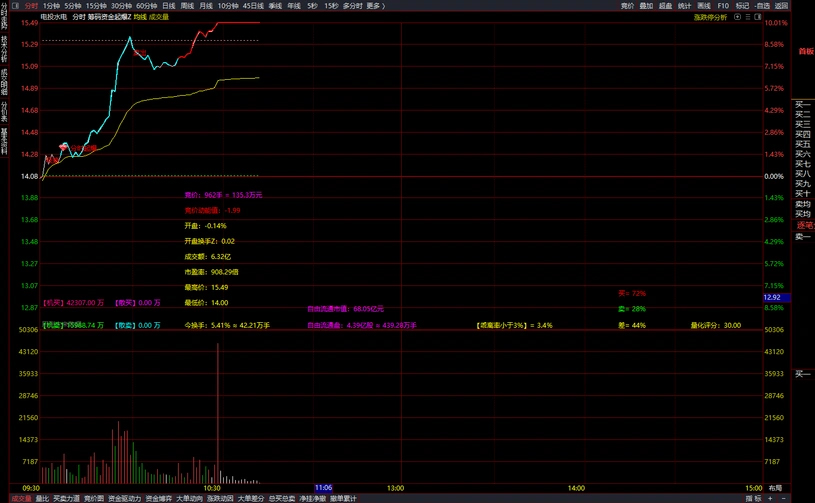Select the 资金驱动力 indicator tab
The height and width of the screenshot is (503, 815).
124,498
